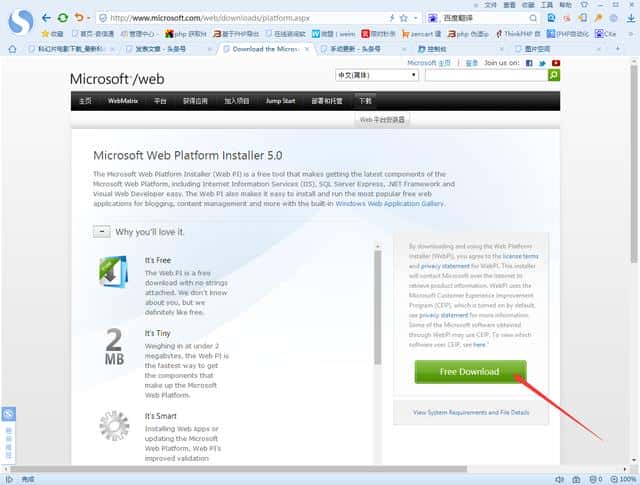Open the language dropdown 中文(简体)
Image resolution: width=640 pixels, height=485 pixels.
coord(377,75)
